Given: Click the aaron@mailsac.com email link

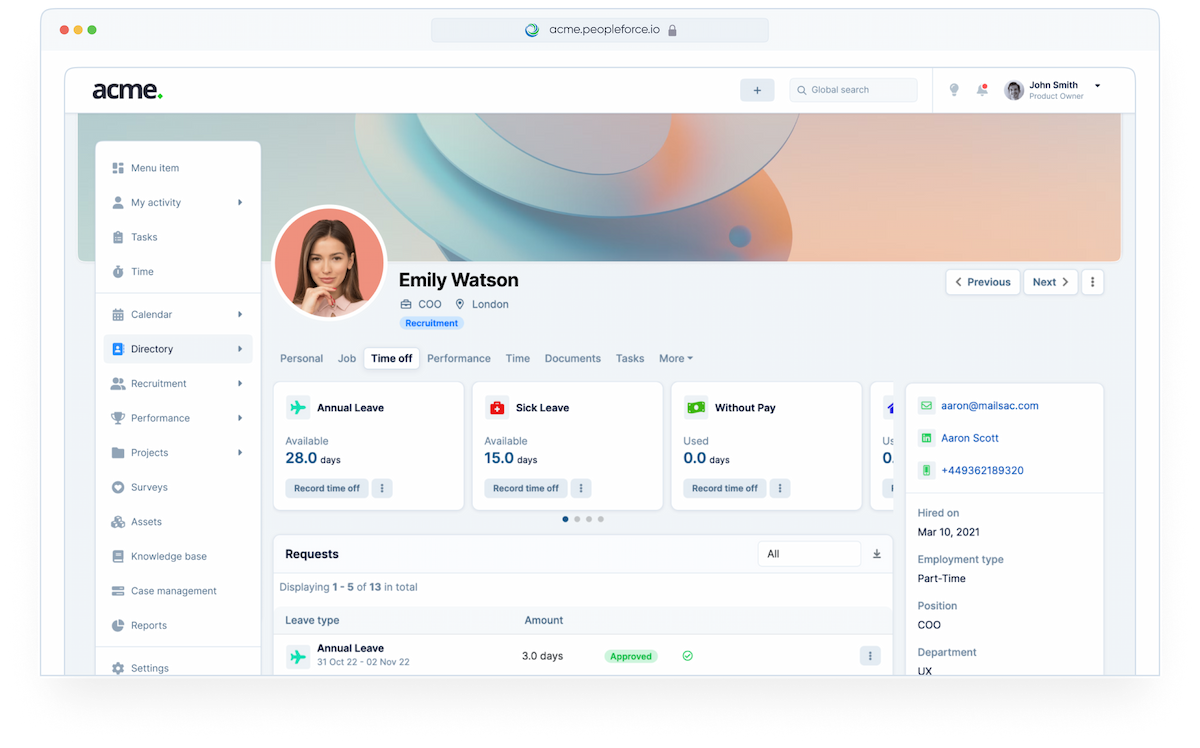Looking at the screenshot, I should click(989, 406).
